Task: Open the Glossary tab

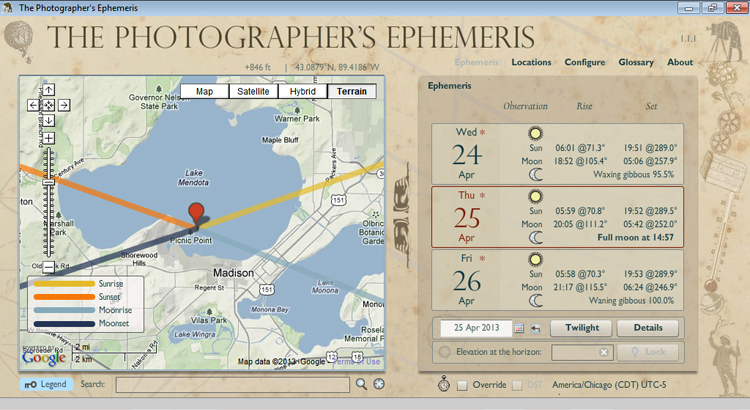Action: 636,62
